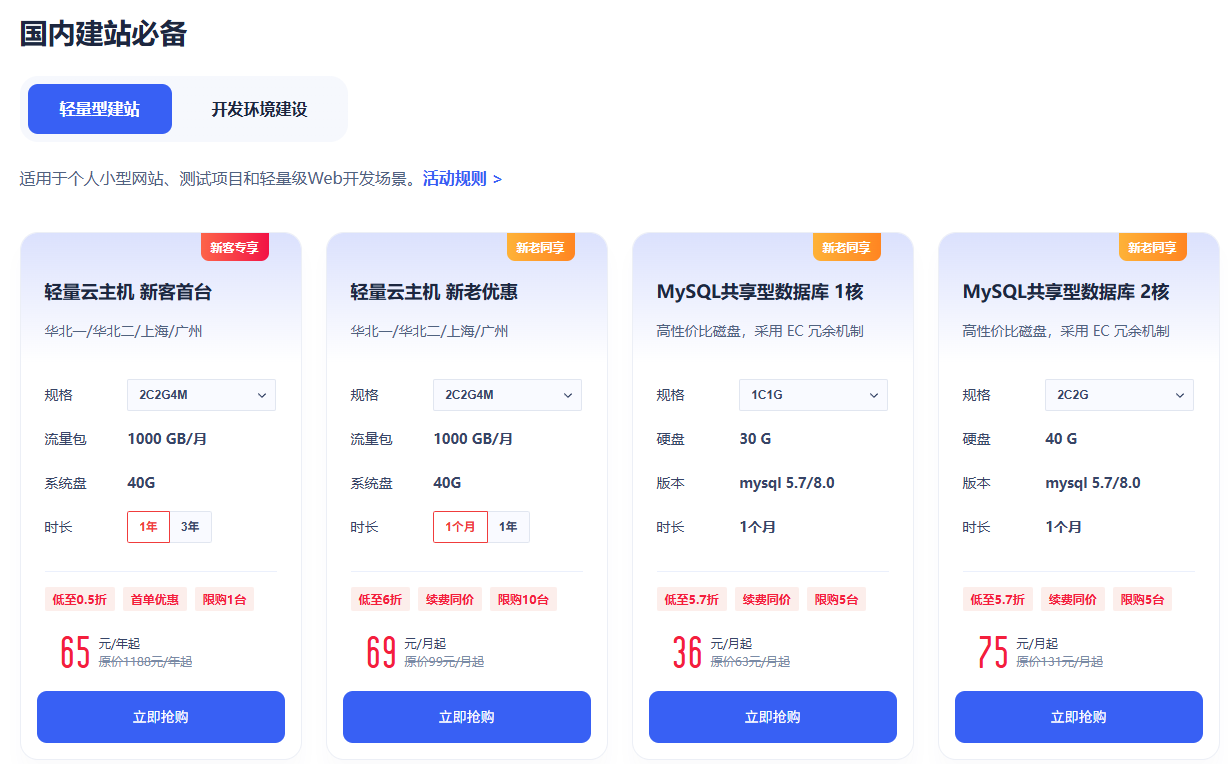
Task: Click 续费同价 tag in MySQL 2核 card
Action: pyautogui.click(x=1073, y=600)
